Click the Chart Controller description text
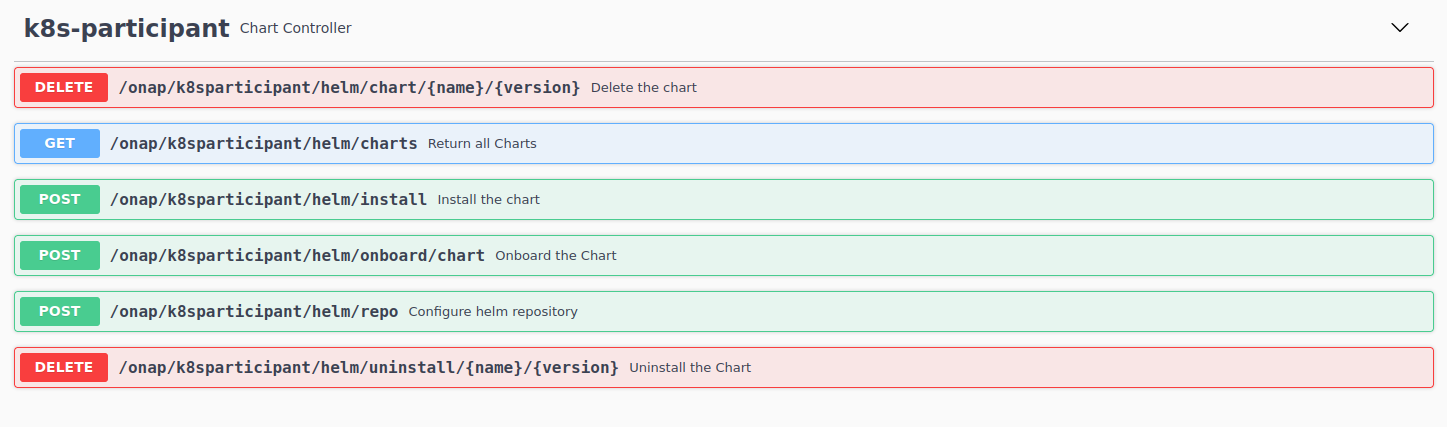Screen dimensions: 1447x427 tap(296, 28)
